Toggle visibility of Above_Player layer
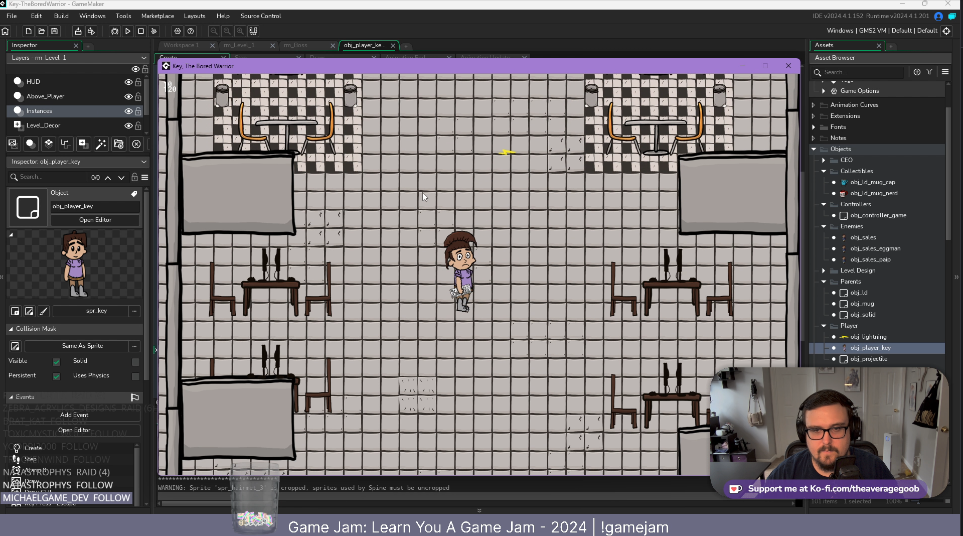The width and height of the screenshot is (963, 536). tap(128, 96)
